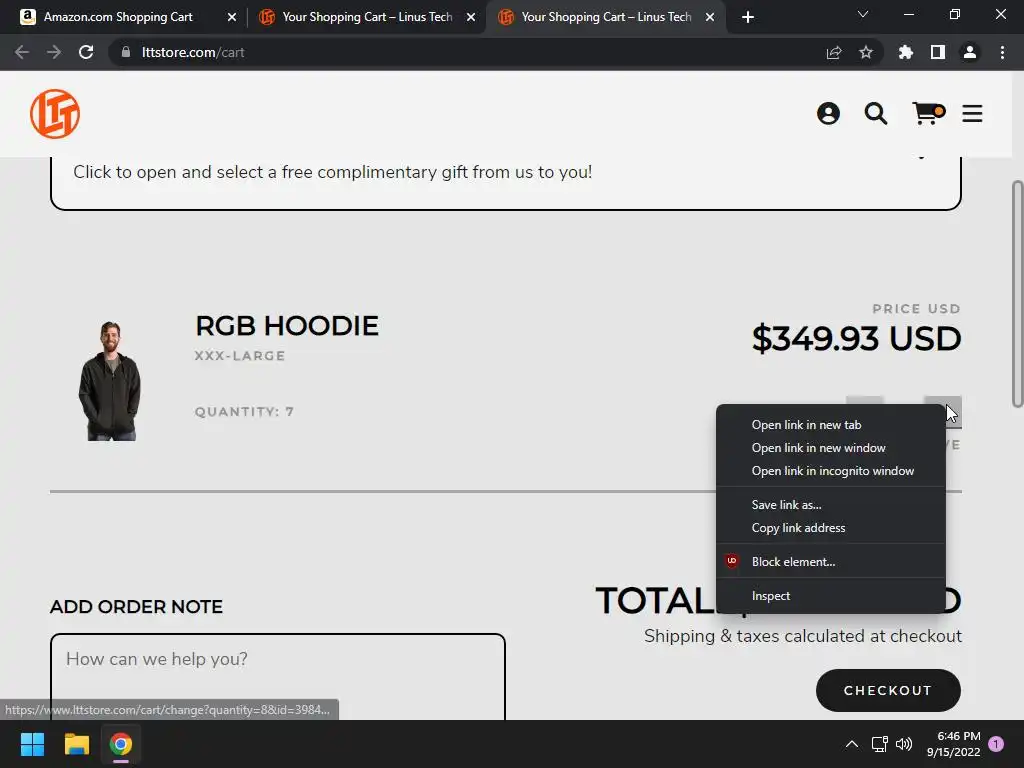Open Chrome extensions puzzle icon
Screen dimensions: 1024x768
(905, 52)
